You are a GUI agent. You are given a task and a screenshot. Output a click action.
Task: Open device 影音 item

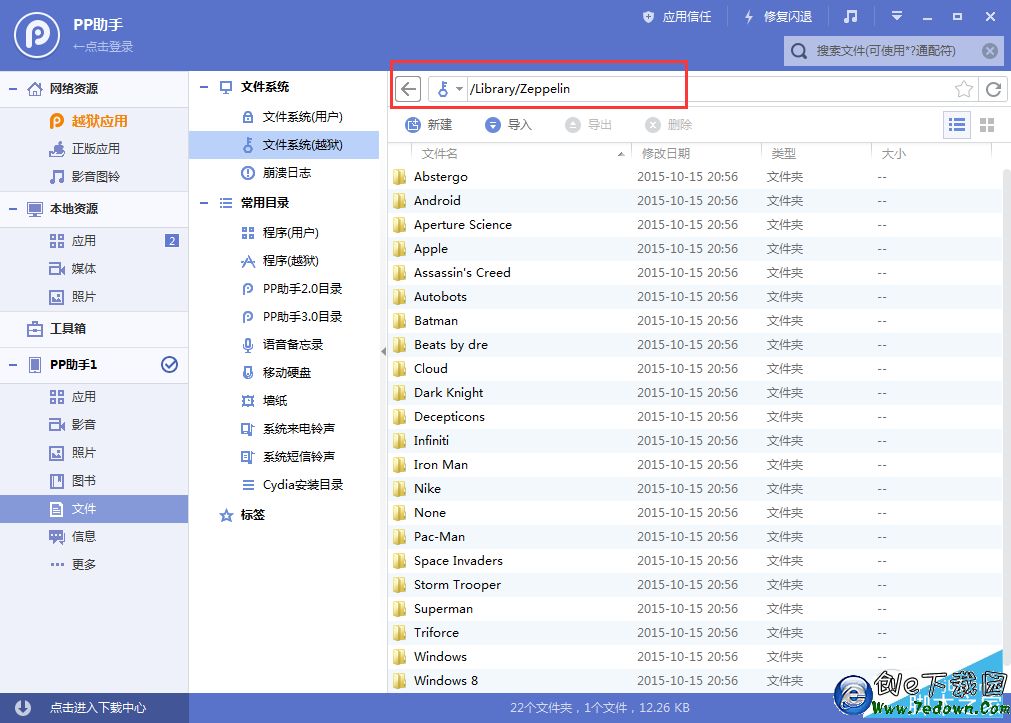[94, 424]
